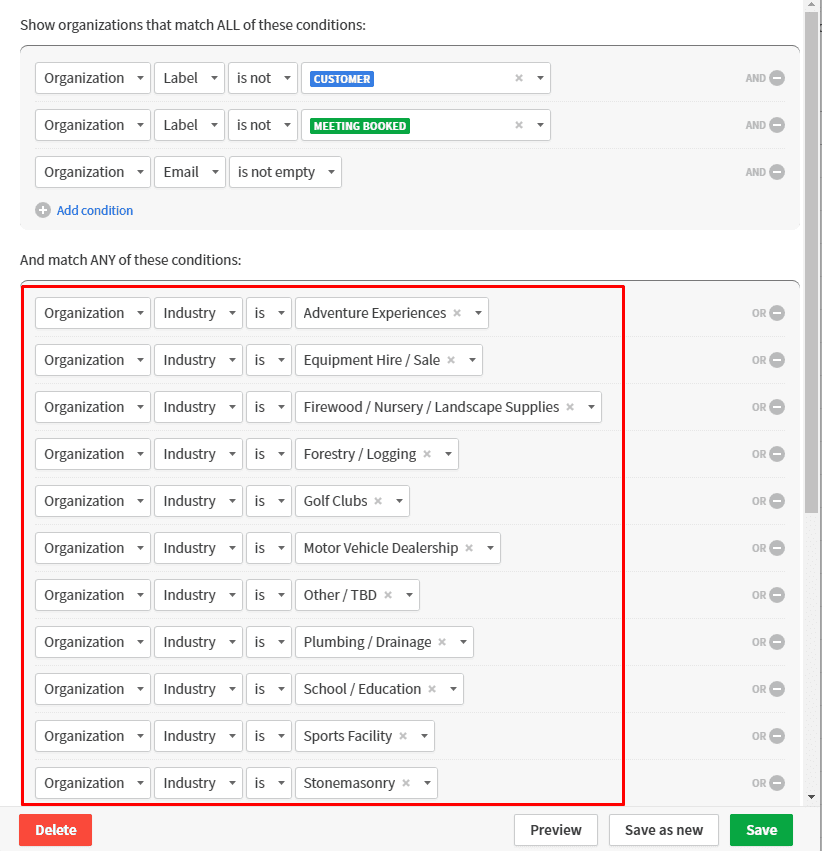Image resolution: width=822 pixels, height=851 pixels.
Task: Remove the CUSTOMER label condition row
Action: point(777,78)
